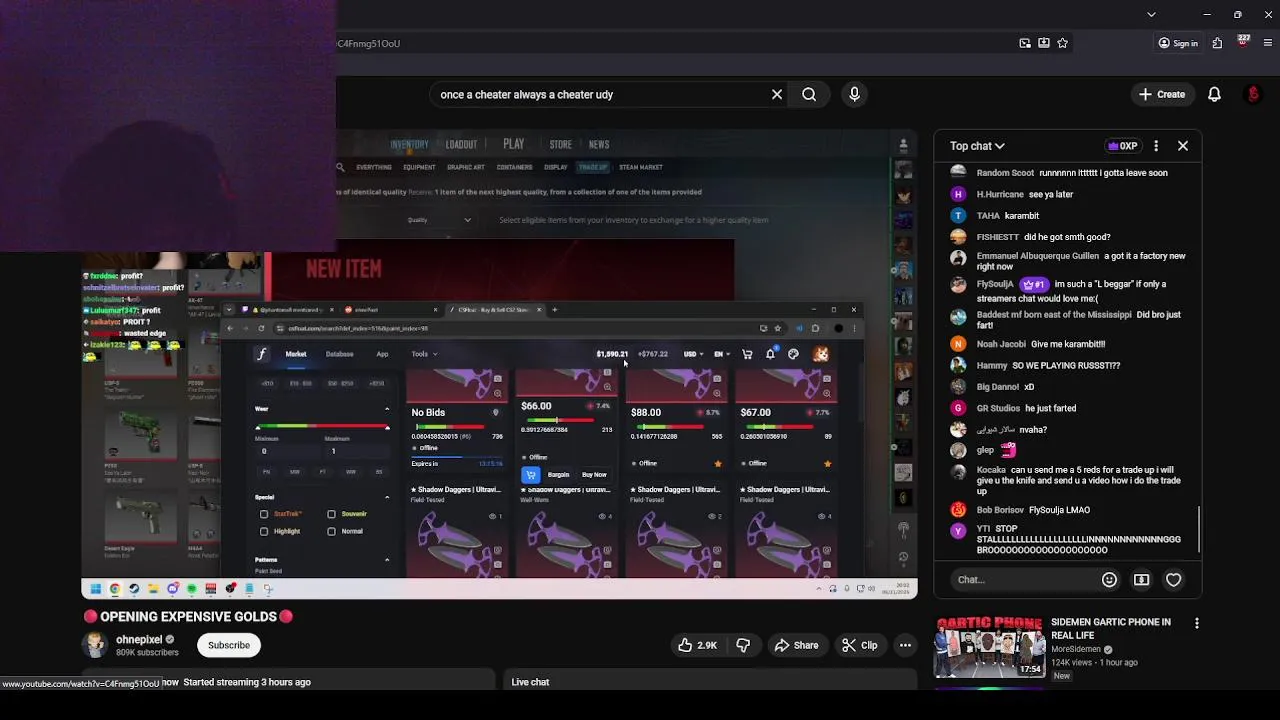The height and width of the screenshot is (720, 1280).
Task: Toggle favorite star on $88.00 listing
Action: 717,463
